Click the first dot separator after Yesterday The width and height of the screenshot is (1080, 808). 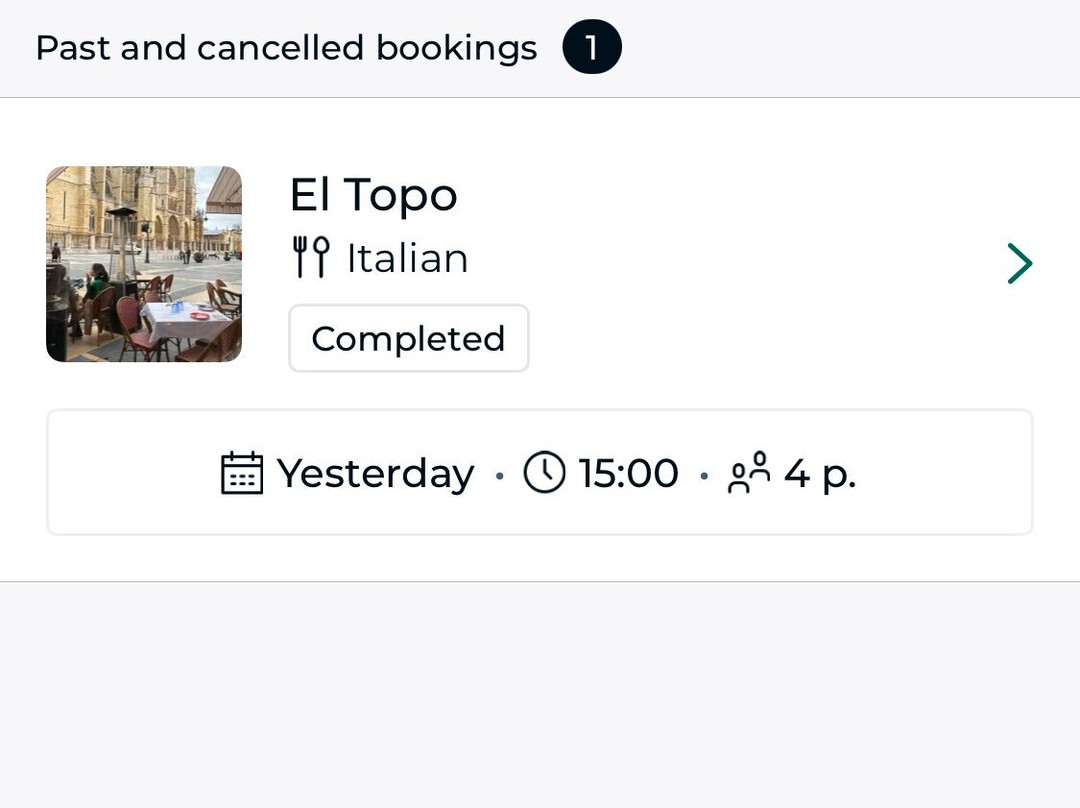pos(499,475)
